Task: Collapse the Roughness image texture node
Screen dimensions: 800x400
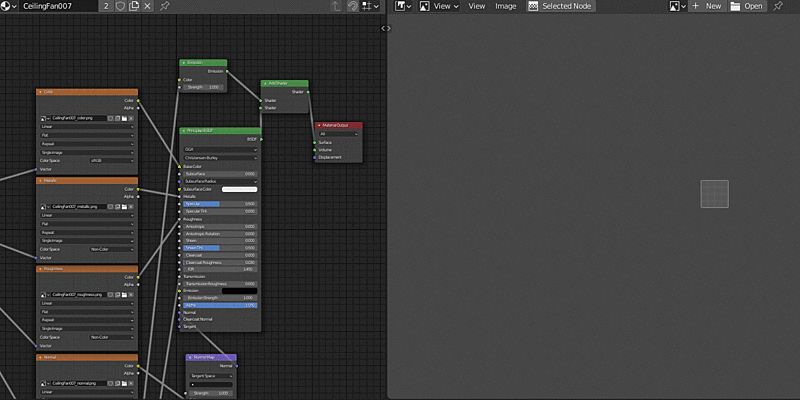Action: [x=40, y=269]
